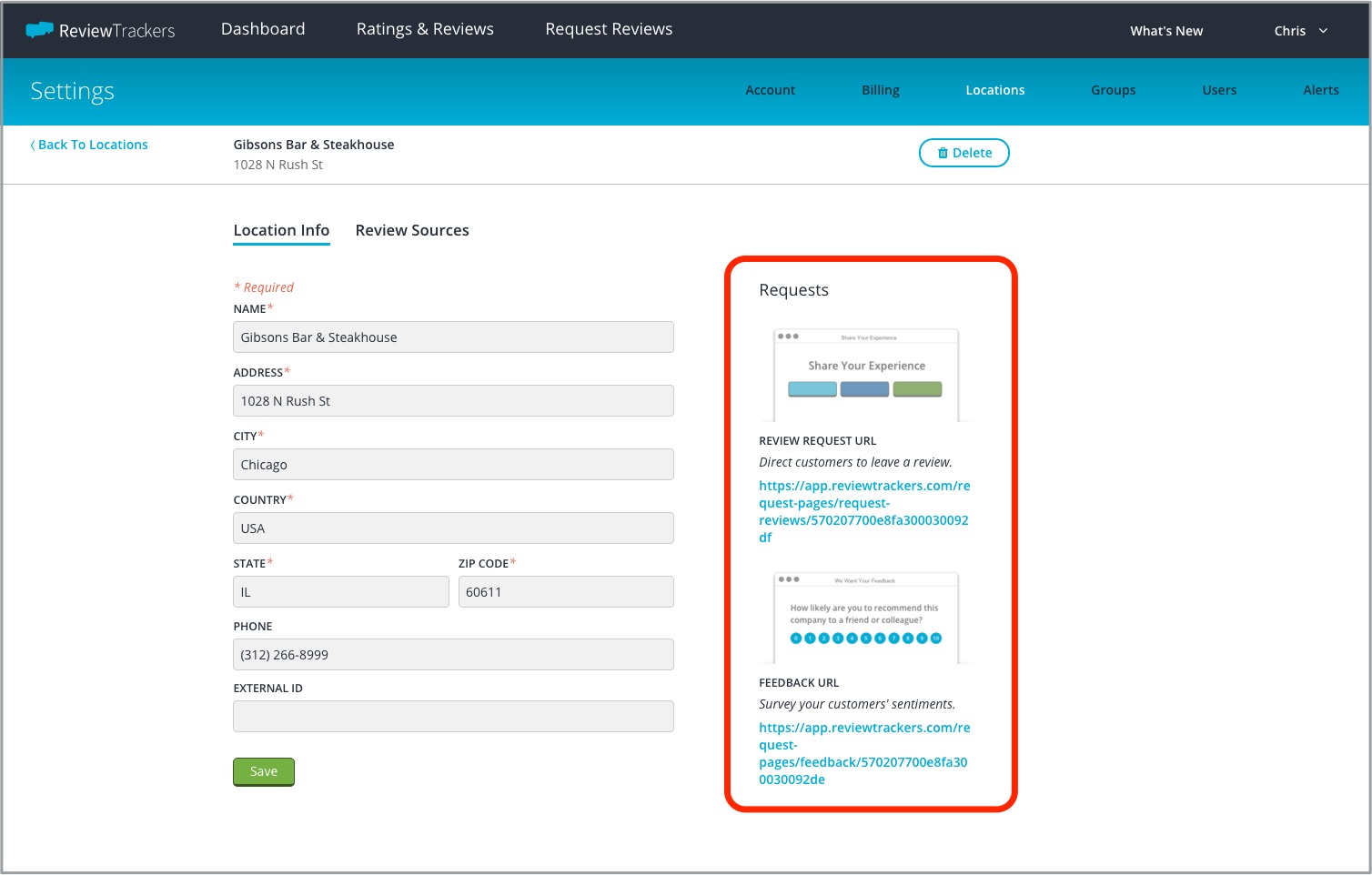This screenshot has width=1372, height=875.
Task: Click the REVIEW REQUEST URL label
Action: [818, 441]
